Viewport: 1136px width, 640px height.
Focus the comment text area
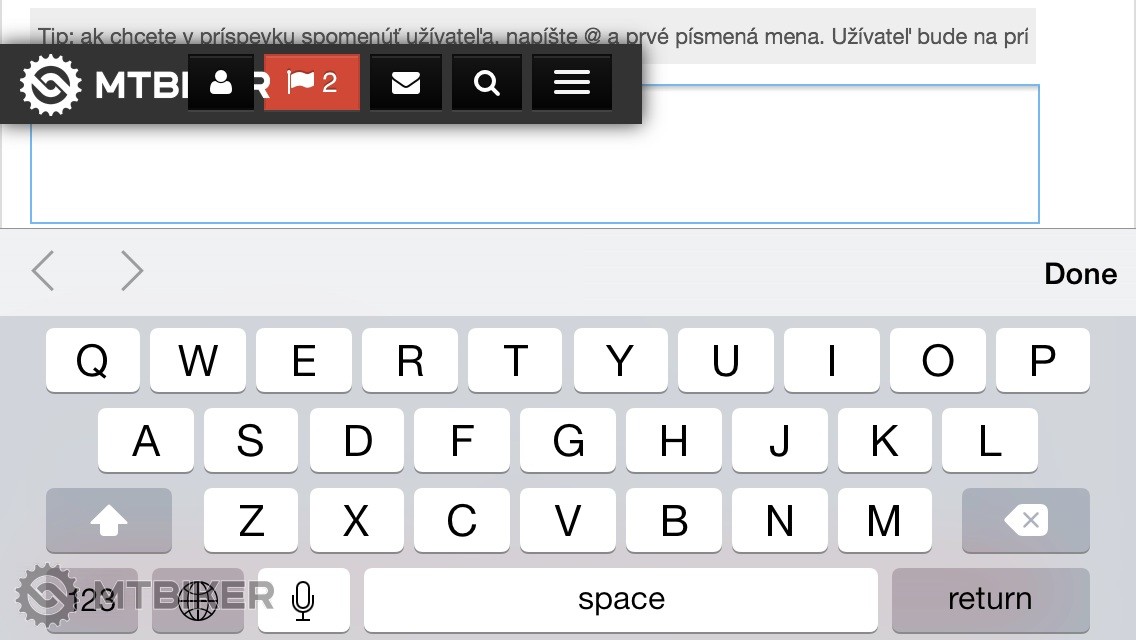pos(535,154)
